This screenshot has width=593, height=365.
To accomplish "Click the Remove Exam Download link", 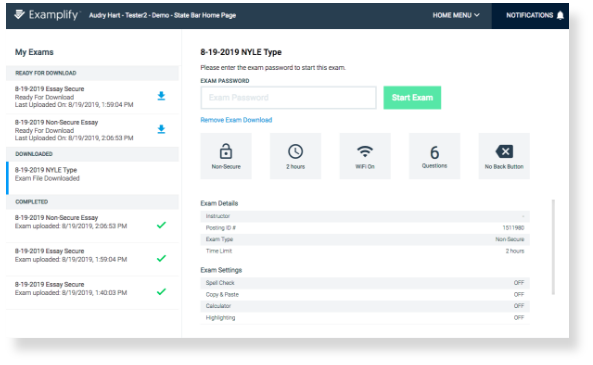I will tap(236, 120).
